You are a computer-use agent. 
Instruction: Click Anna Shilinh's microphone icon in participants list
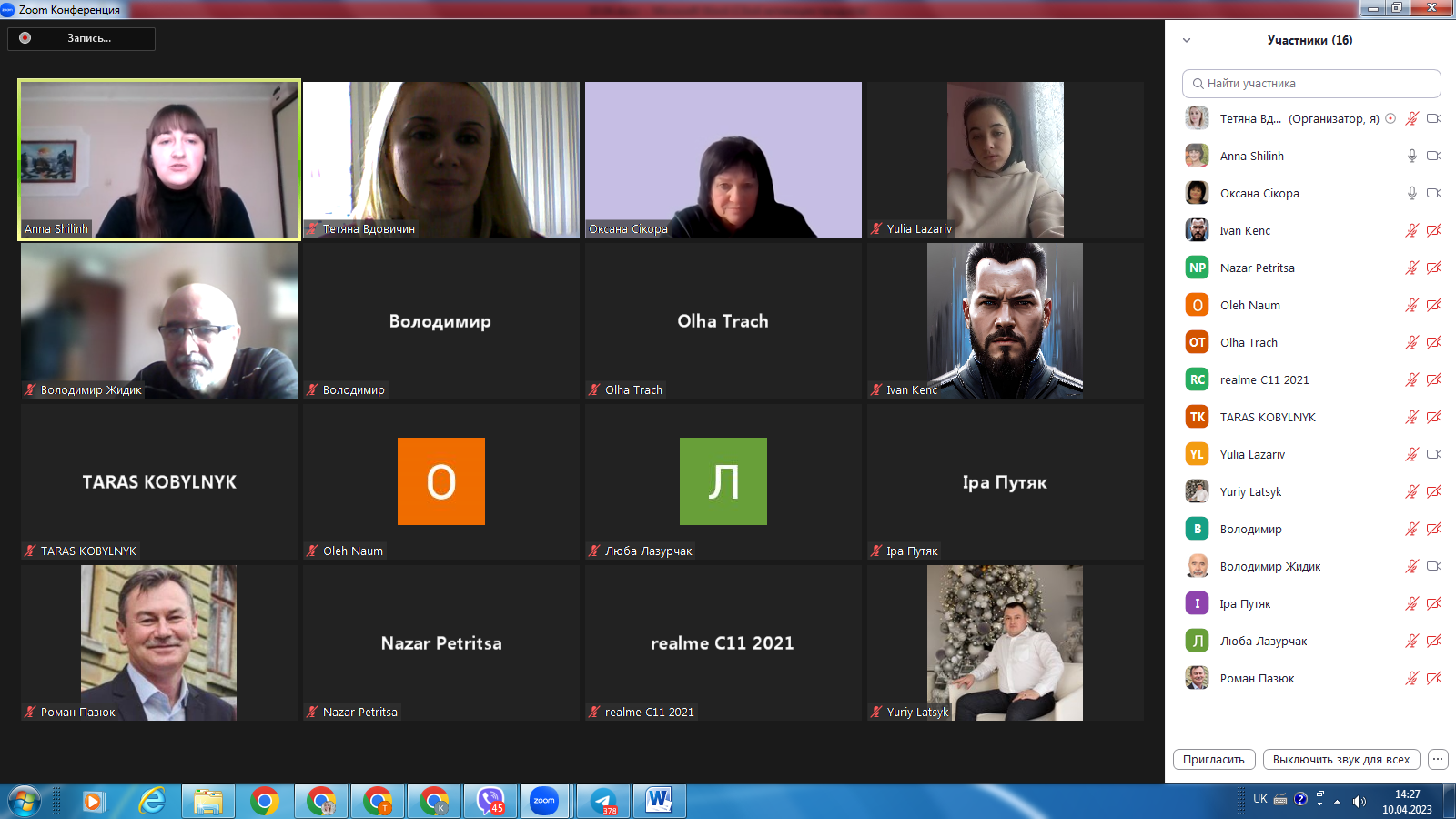click(x=1411, y=156)
